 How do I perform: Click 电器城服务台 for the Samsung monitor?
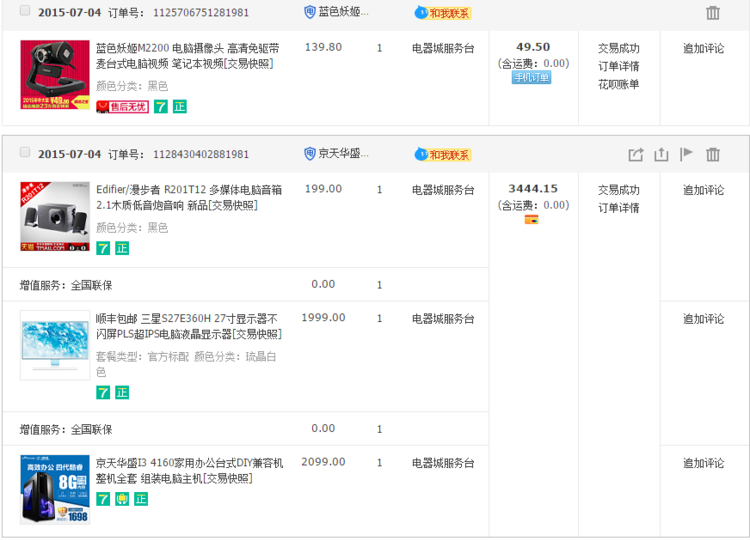443,319
